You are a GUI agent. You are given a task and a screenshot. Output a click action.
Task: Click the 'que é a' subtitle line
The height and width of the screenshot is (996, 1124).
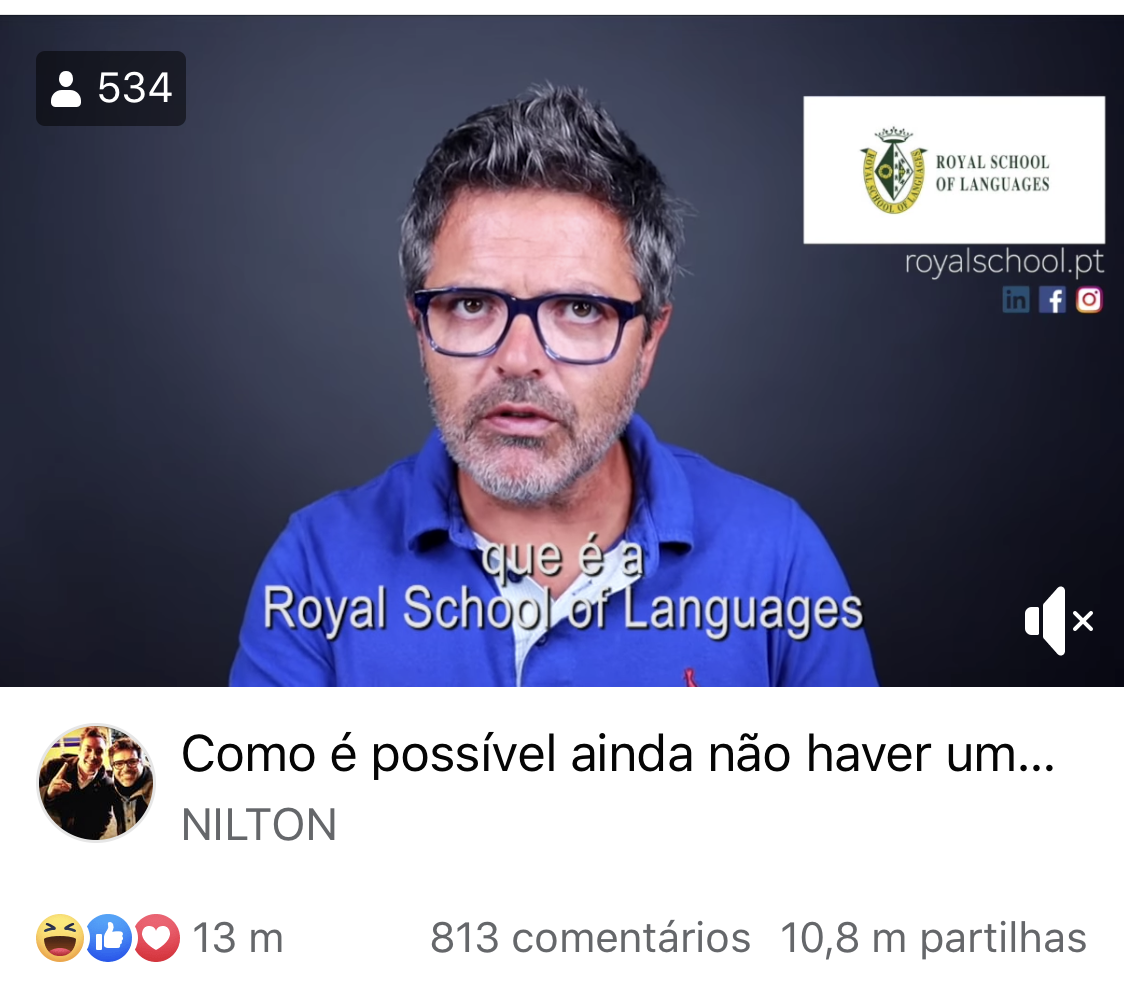[x=563, y=558]
